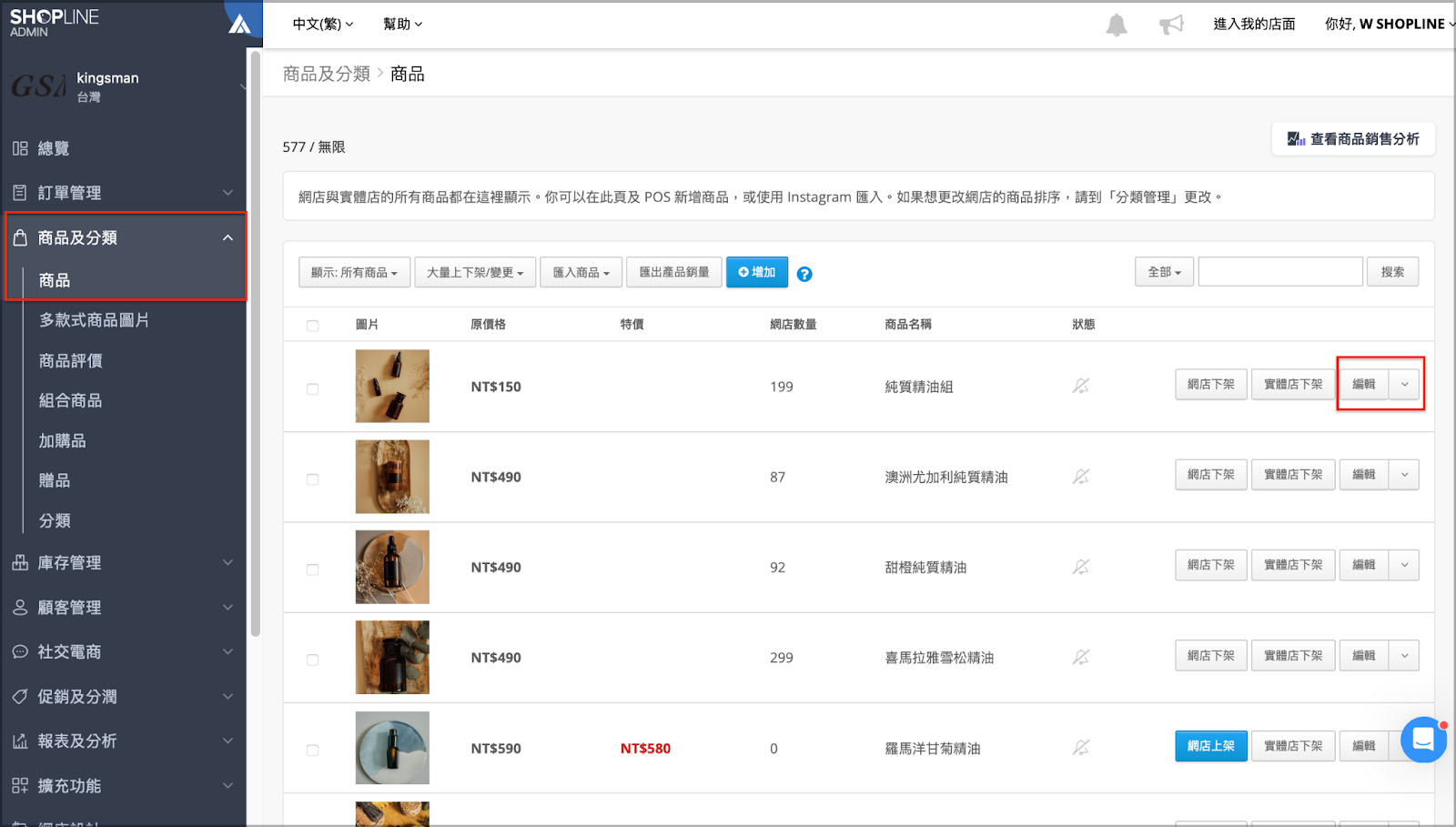The width and height of the screenshot is (1456, 827).
Task: Tick the select-all checkbox in table header
Action: click(x=312, y=325)
